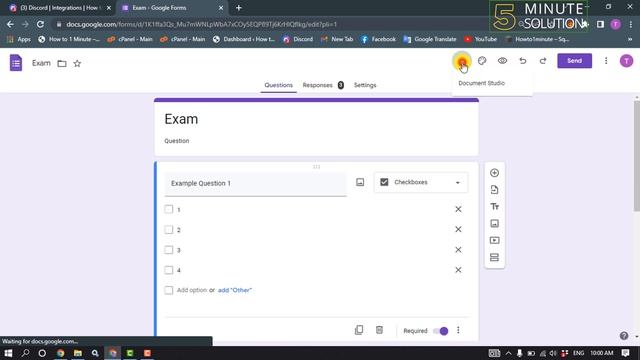This screenshot has width=640, height=360.
Task: Remove option 3 with its X
Action: click(458, 250)
